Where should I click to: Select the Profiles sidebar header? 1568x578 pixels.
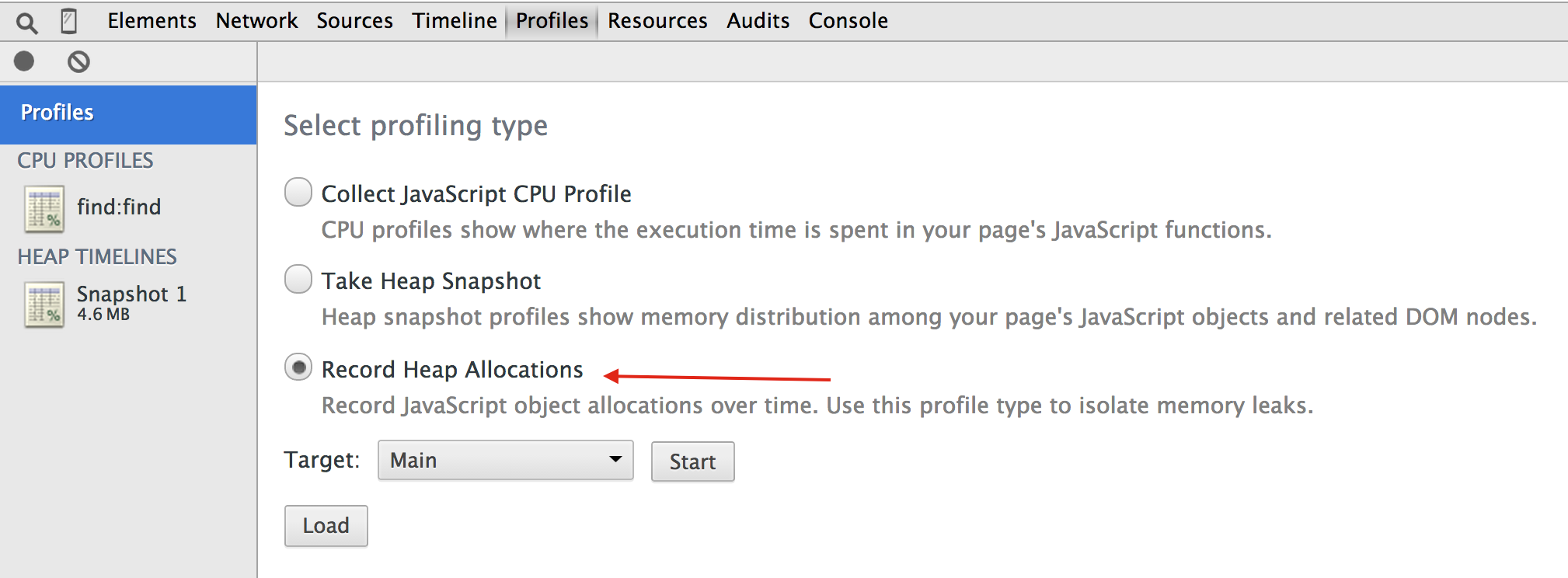click(x=128, y=113)
